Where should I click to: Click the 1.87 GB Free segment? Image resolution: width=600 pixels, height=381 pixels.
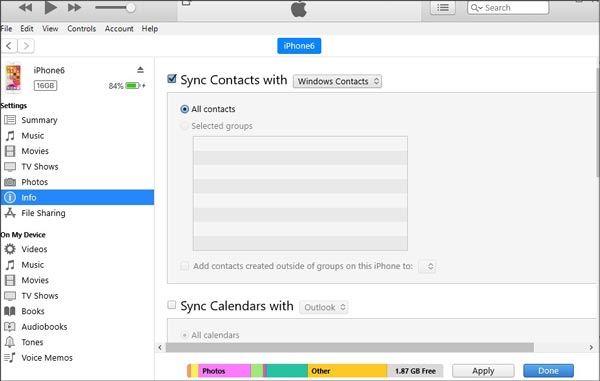[415, 371]
